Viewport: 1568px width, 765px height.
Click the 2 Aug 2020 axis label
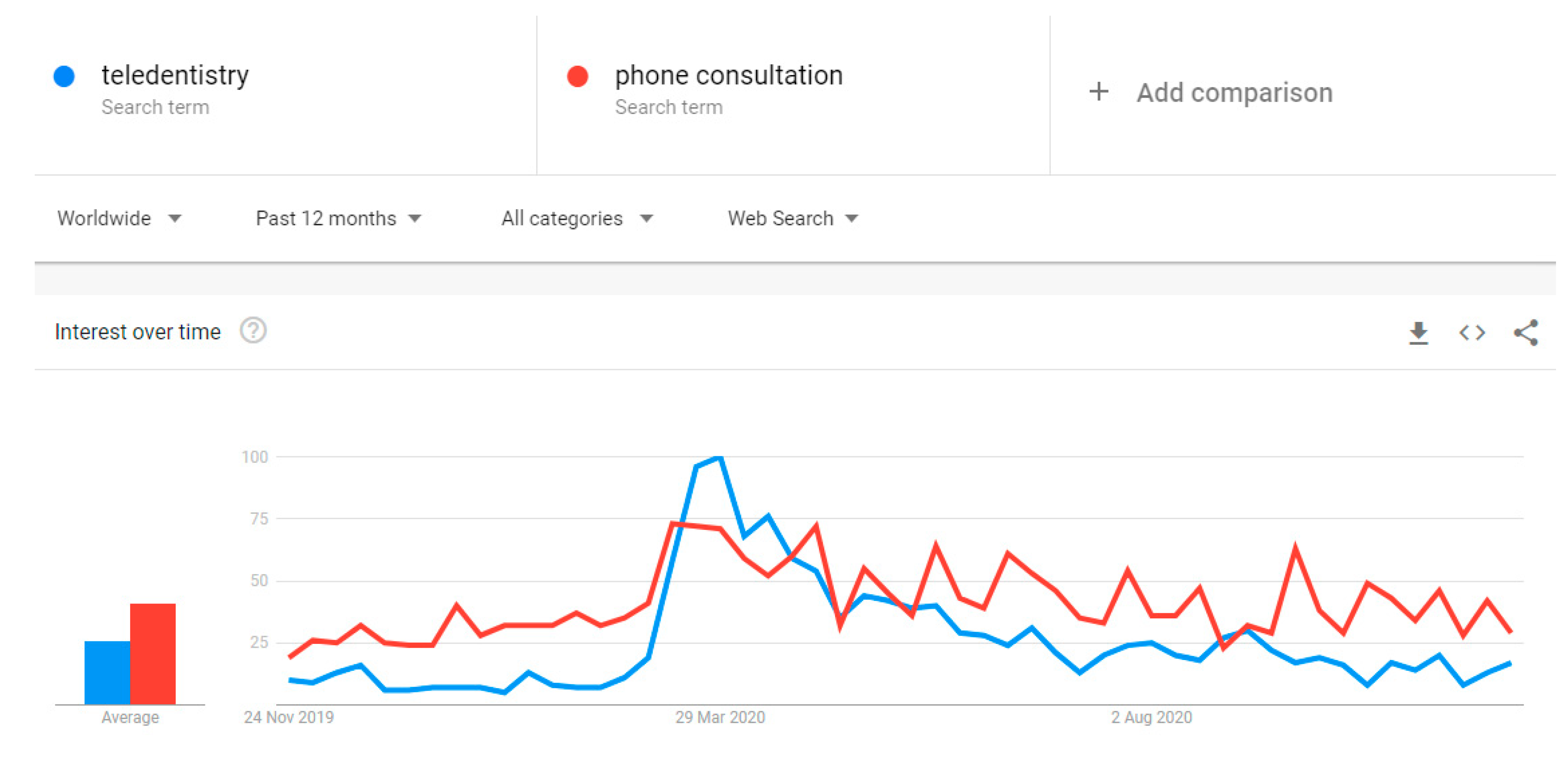1151,717
